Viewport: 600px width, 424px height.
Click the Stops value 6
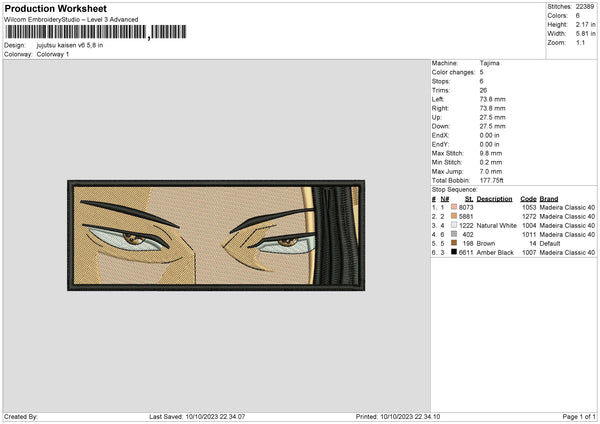[481, 81]
